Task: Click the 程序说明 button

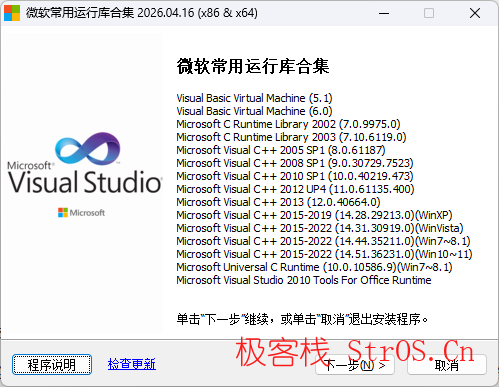Action: (x=52, y=364)
